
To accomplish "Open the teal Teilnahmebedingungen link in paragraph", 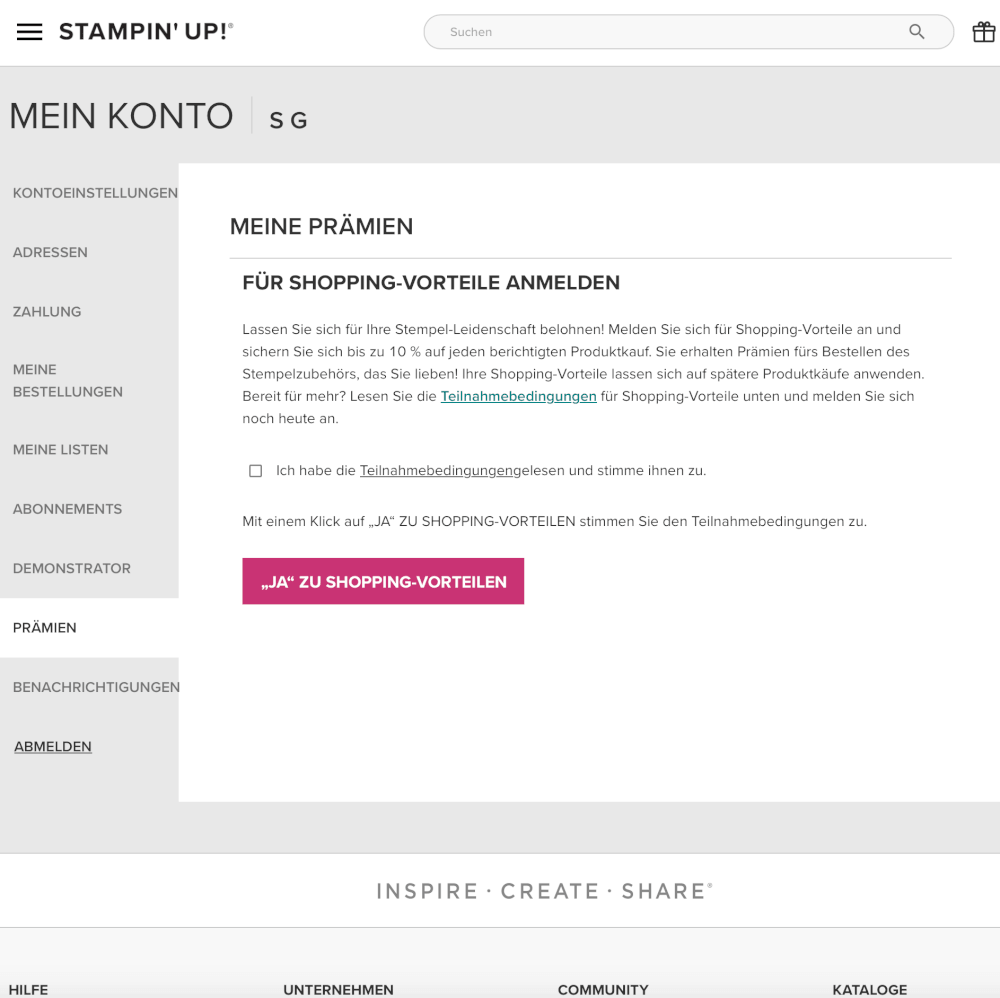I will tap(518, 396).
